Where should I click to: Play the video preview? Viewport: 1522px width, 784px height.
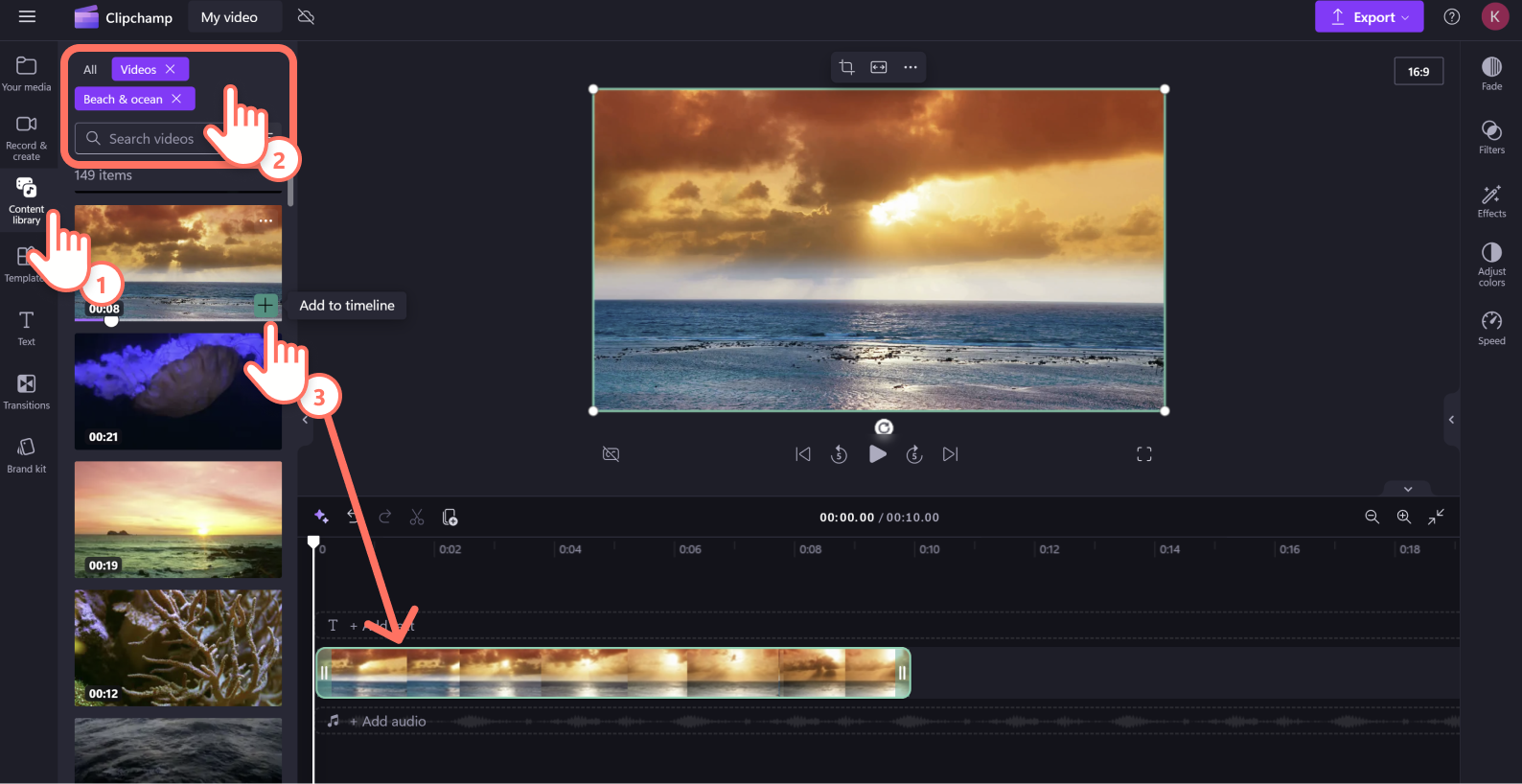(877, 454)
